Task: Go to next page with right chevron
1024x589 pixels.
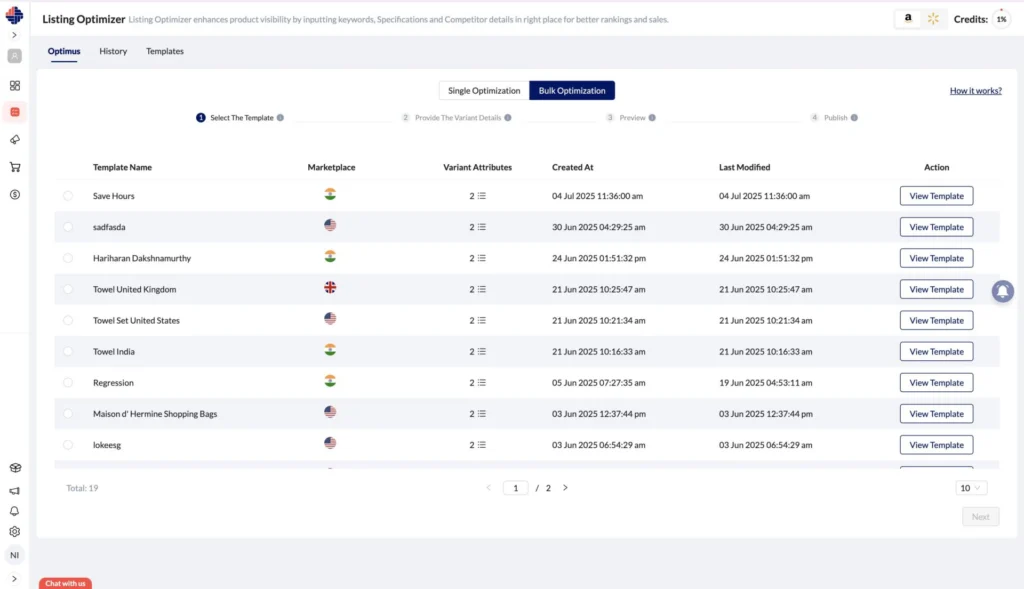Action: (566, 488)
